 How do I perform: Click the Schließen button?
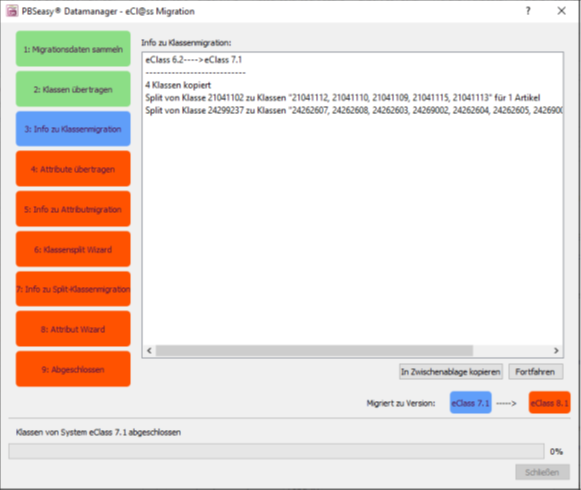(542, 472)
